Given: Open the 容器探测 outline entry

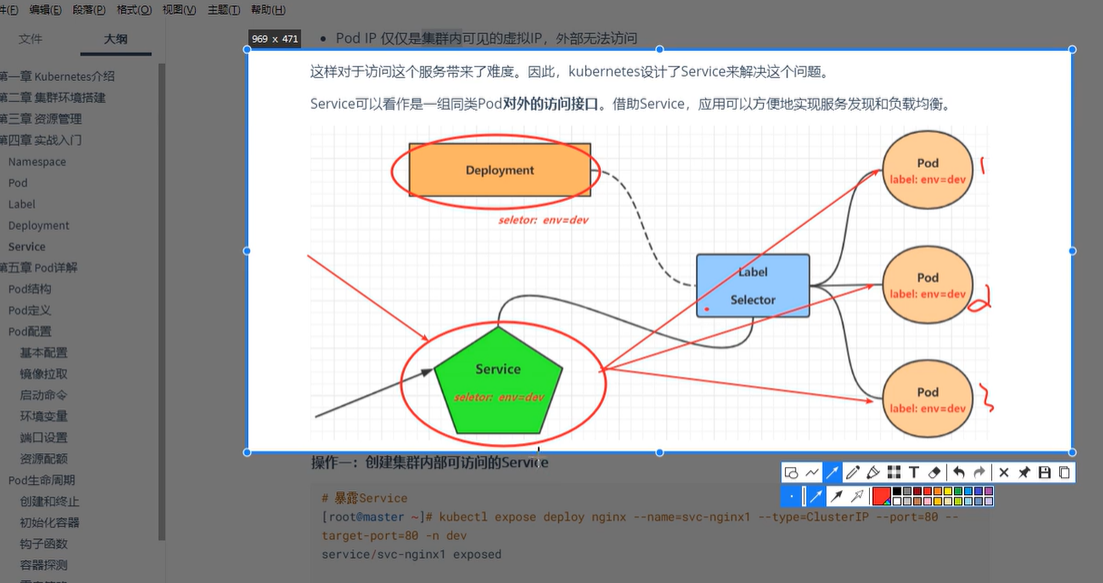Looking at the screenshot, I should click(x=44, y=565).
